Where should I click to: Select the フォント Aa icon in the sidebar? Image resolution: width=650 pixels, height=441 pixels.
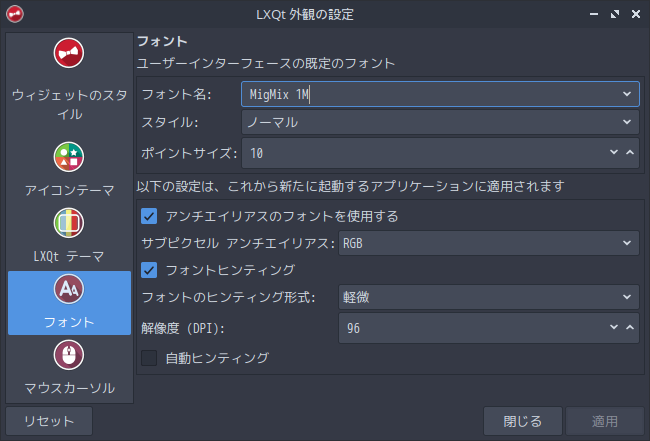tap(69, 289)
